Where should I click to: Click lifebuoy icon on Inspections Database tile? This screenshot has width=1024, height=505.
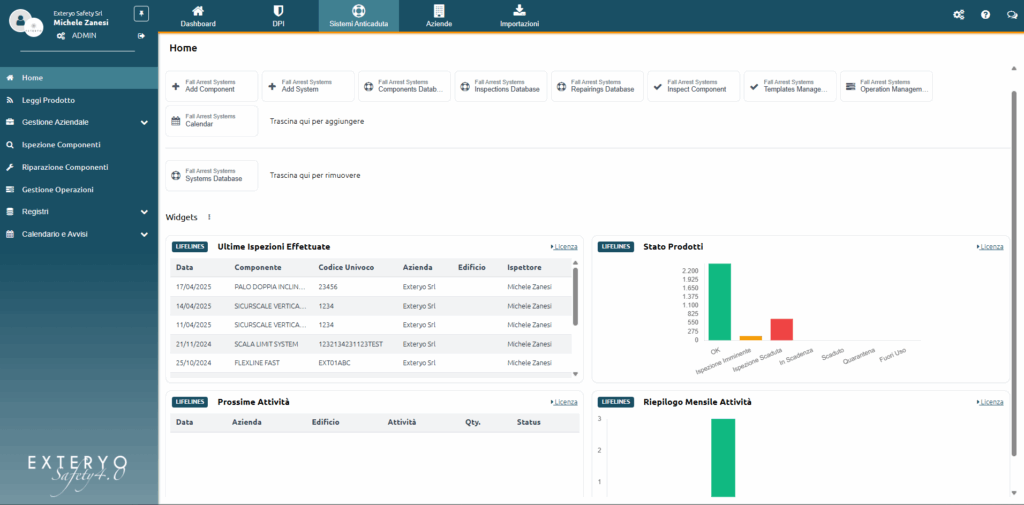click(464, 86)
